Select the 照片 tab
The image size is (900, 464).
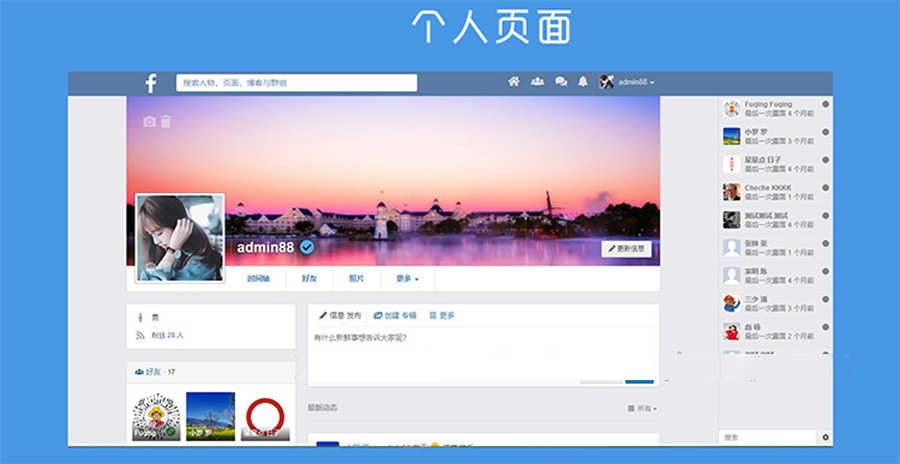tap(356, 279)
